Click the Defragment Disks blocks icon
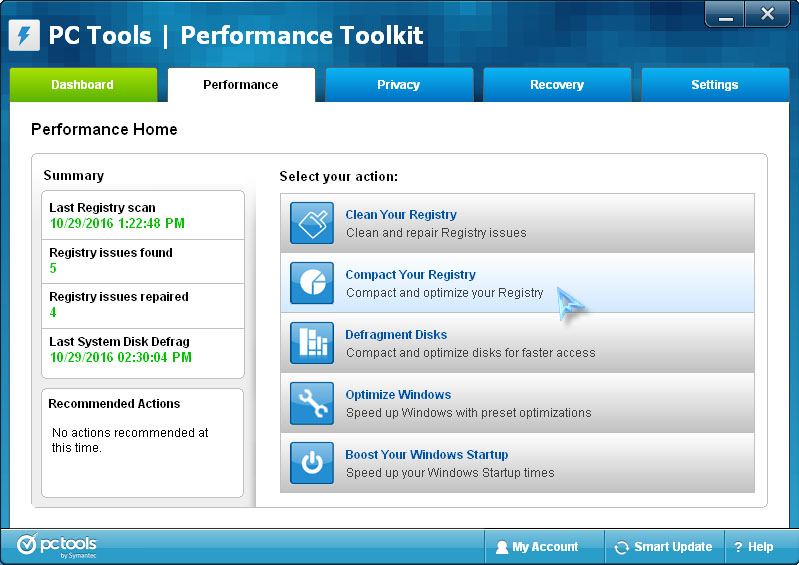 point(311,343)
